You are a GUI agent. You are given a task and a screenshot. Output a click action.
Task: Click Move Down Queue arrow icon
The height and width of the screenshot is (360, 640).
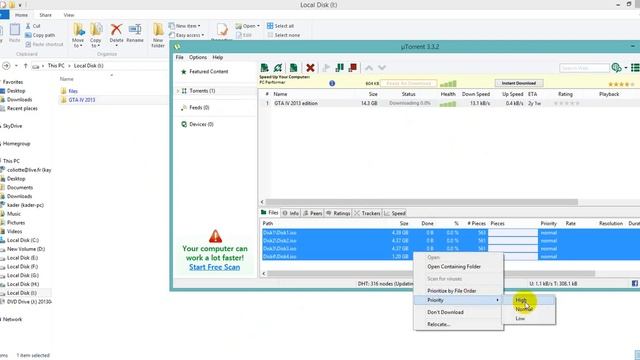coord(382,68)
